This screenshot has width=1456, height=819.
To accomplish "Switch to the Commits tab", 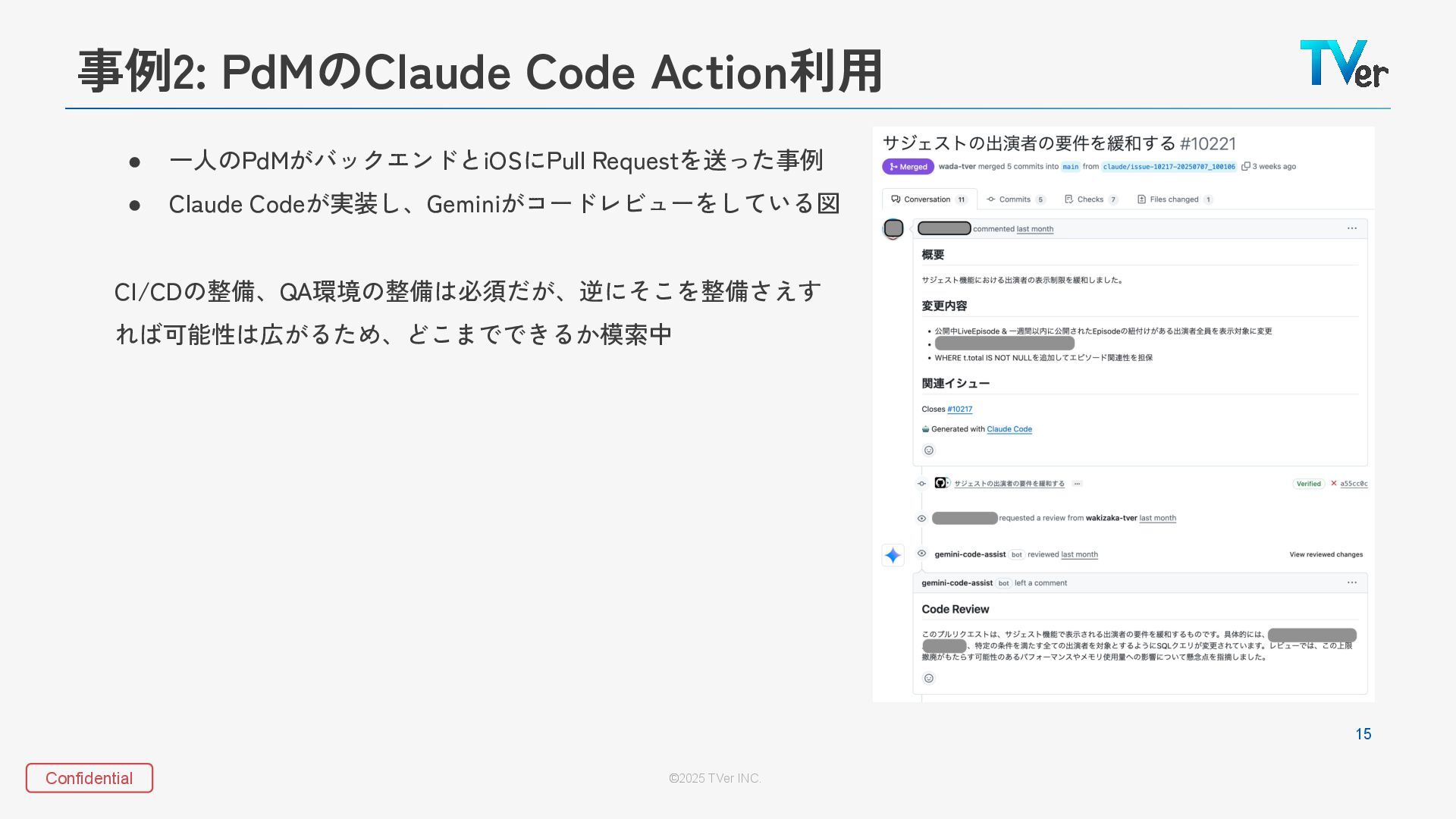I will [1016, 199].
